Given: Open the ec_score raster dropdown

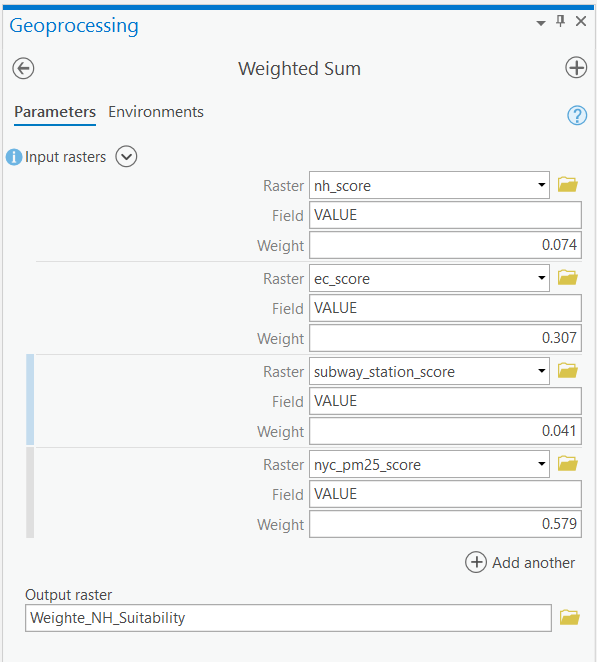Looking at the screenshot, I should [x=541, y=278].
